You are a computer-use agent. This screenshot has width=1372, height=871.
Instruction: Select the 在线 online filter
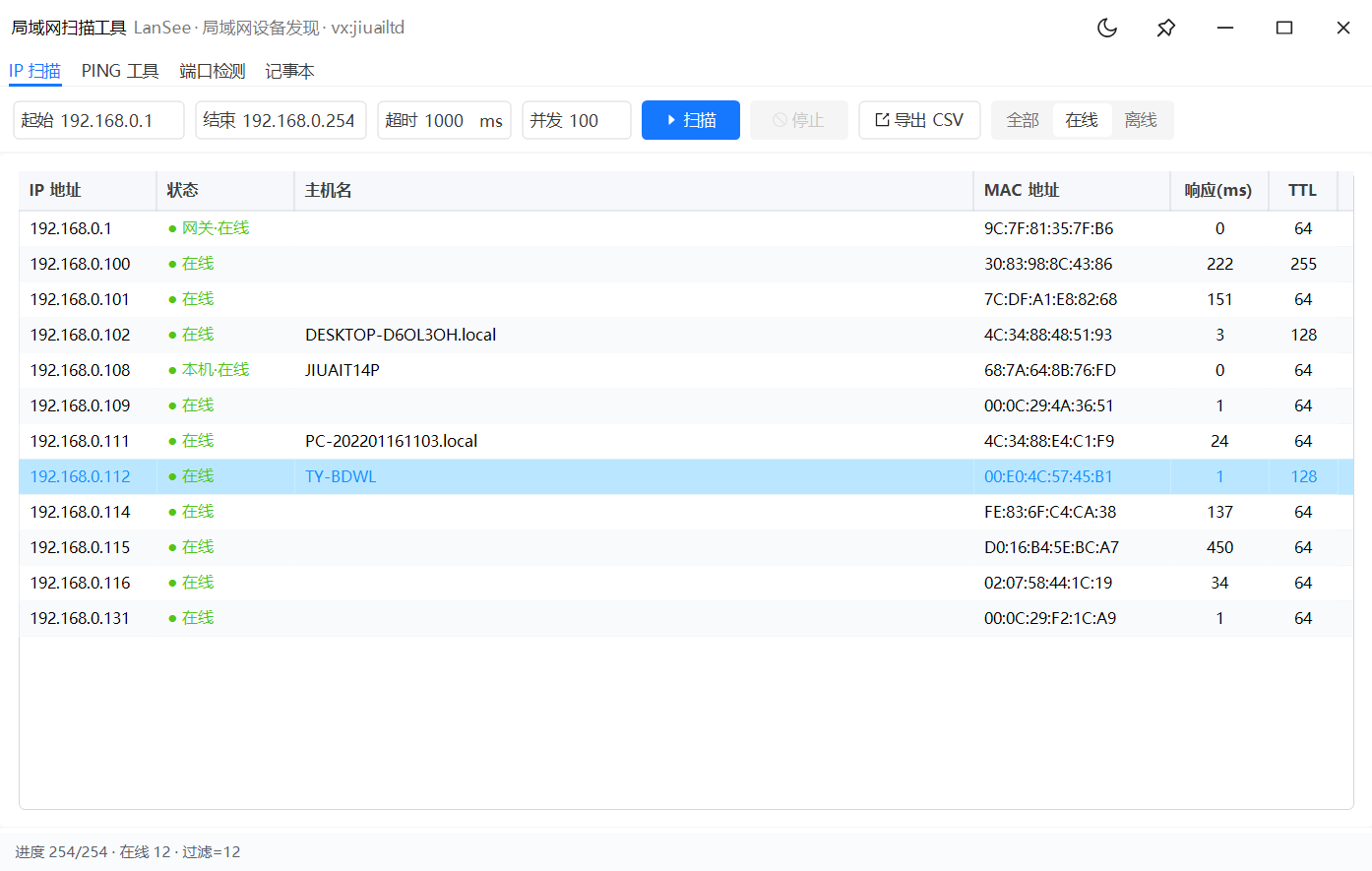1082,120
